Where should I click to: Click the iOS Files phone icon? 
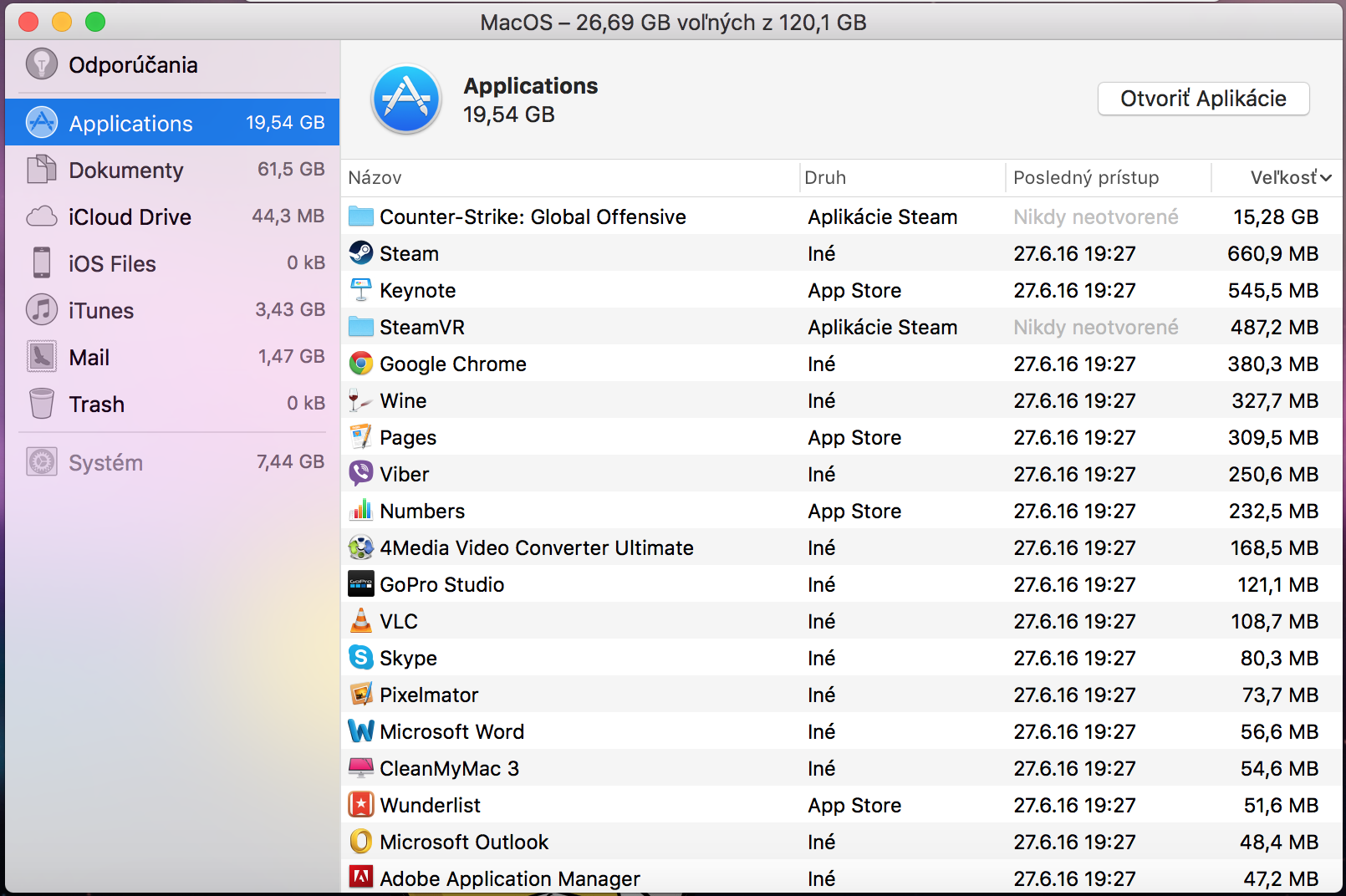(x=41, y=262)
